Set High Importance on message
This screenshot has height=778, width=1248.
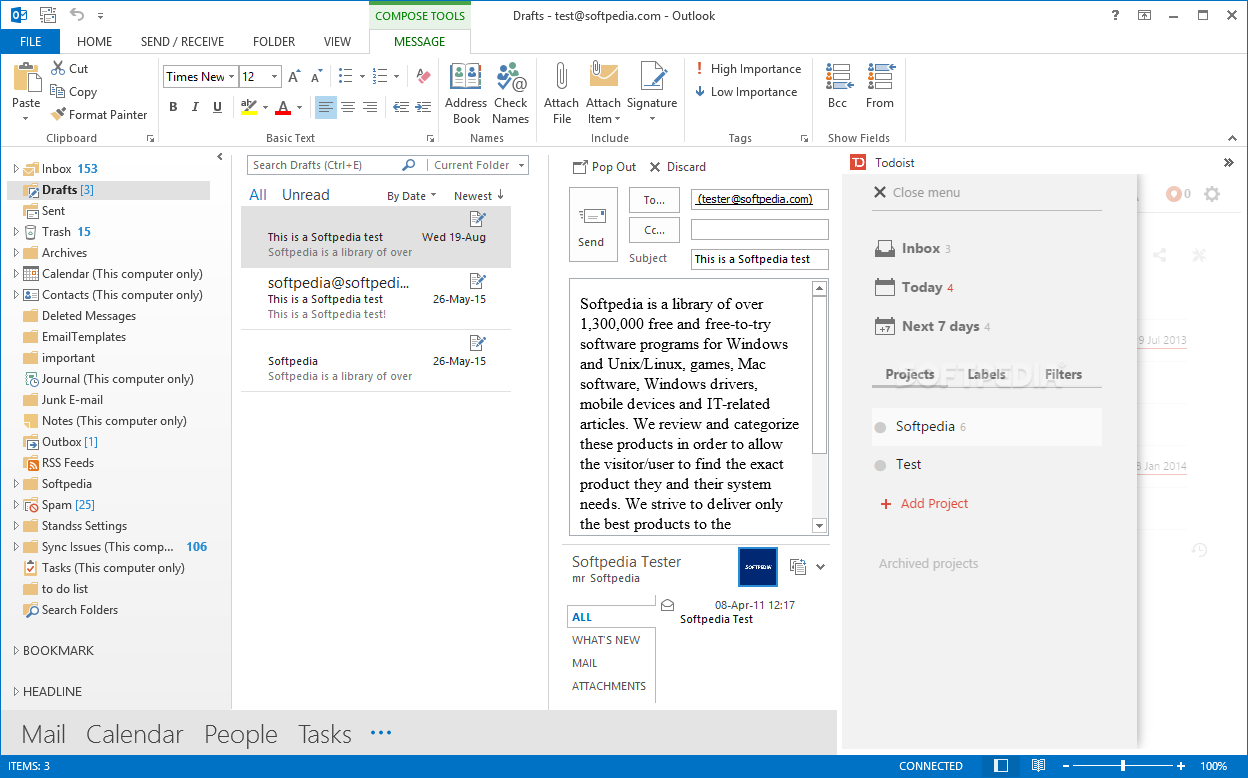click(x=748, y=69)
